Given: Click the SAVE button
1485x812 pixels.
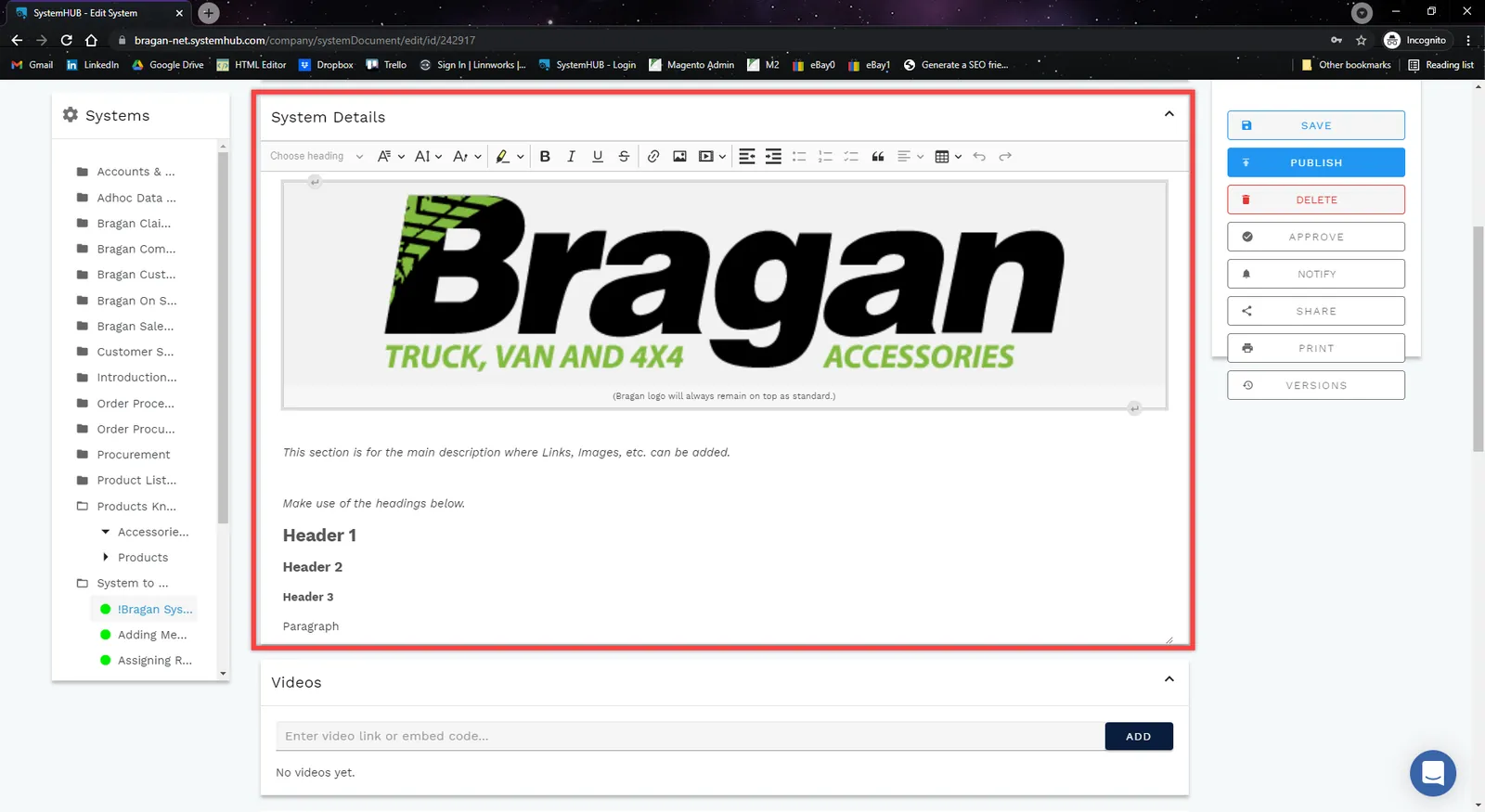Looking at the screenshot, I should click(1316, 125).
